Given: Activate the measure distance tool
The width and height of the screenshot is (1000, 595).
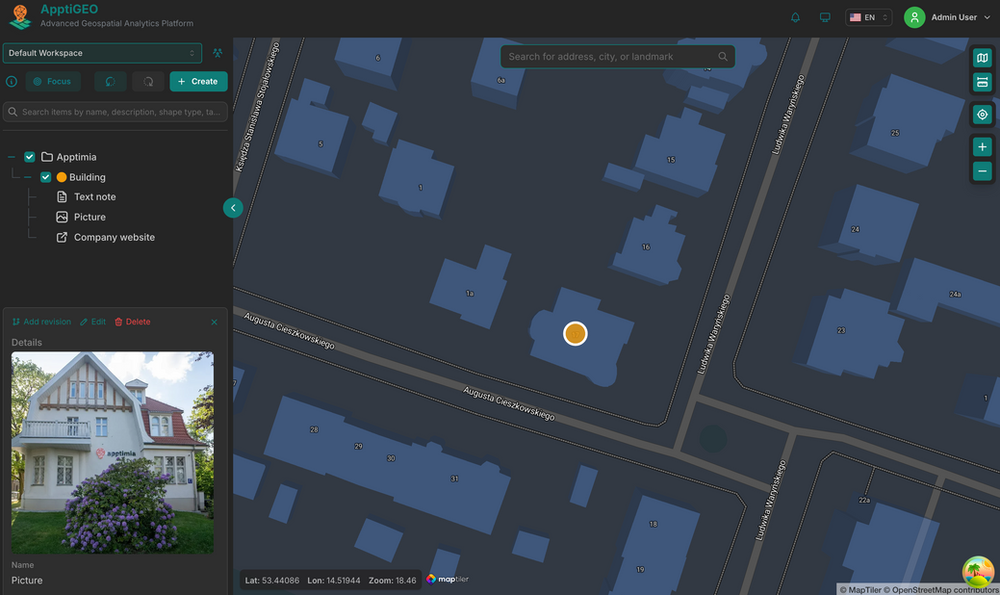Looking at the screenshot, I should [x=982, y=82].
